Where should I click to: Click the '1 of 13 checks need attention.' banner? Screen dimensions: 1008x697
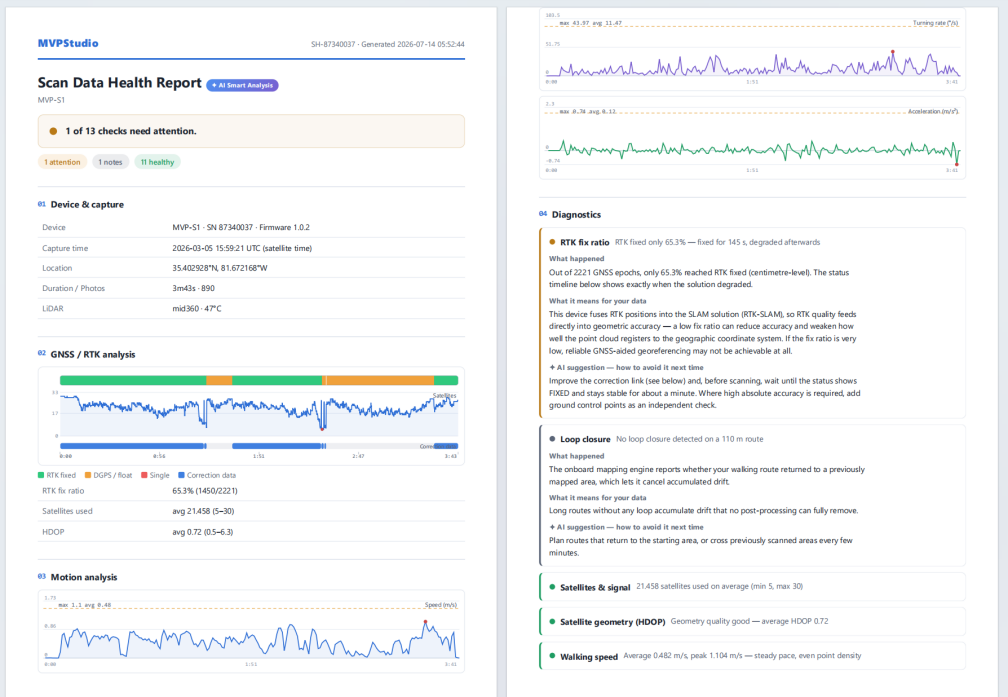251,131
